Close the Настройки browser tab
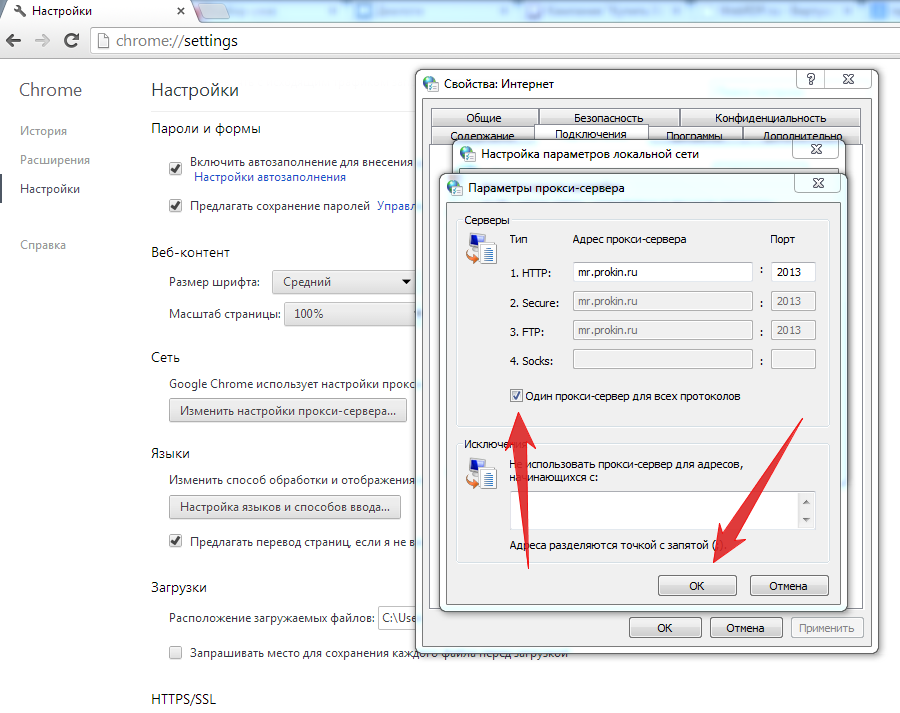The image size is (900, 713). pyautogui.click(x=180, y=11)
